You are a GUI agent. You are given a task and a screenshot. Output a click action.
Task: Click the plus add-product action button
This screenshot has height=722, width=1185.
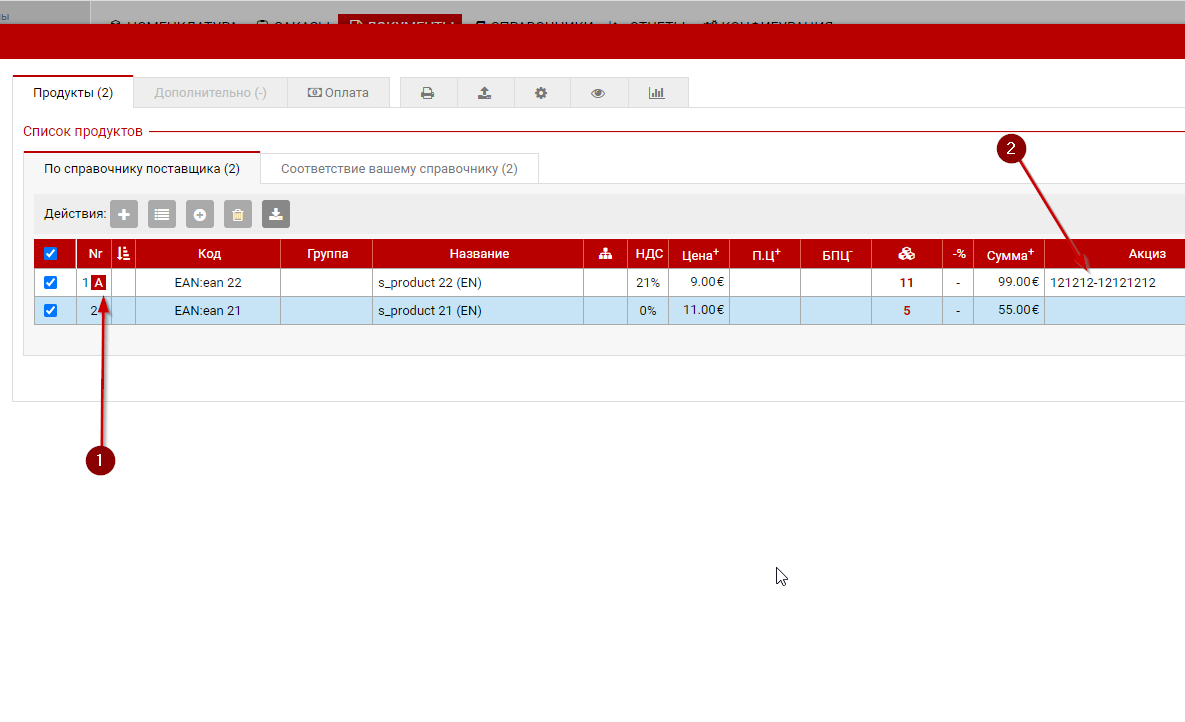point(123,214)
